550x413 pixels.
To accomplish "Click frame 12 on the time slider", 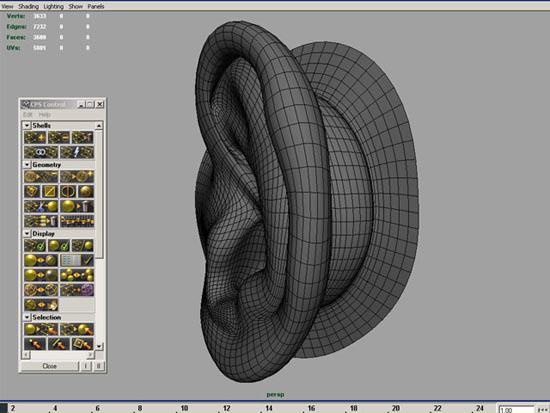I will coord(227,408).
